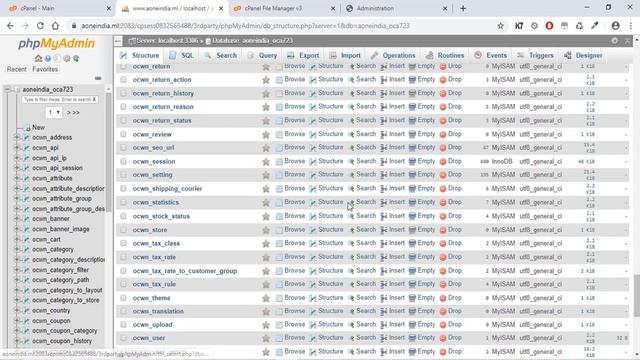
Task: Open page settings gear icon
Action: coord(615,41)
